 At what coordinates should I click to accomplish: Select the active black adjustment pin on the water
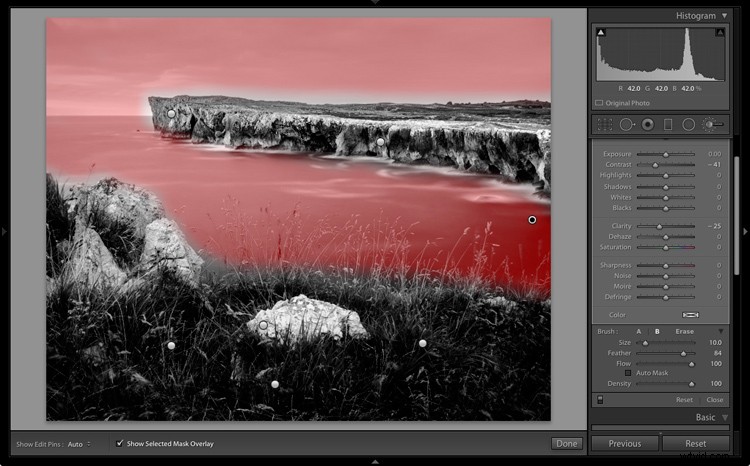532,220
